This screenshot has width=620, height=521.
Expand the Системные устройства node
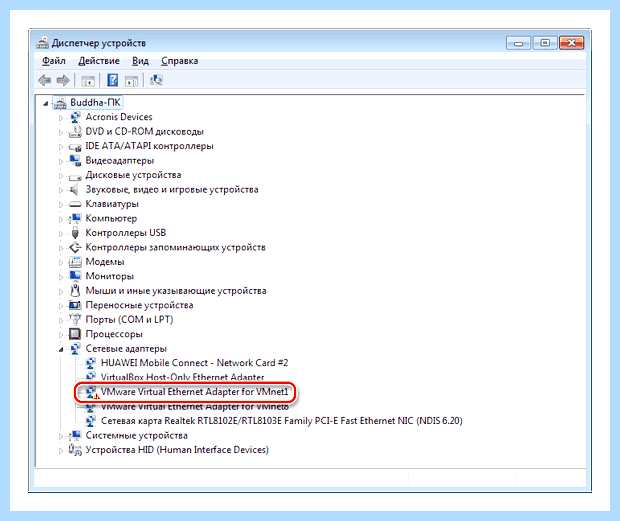(61, 436)
